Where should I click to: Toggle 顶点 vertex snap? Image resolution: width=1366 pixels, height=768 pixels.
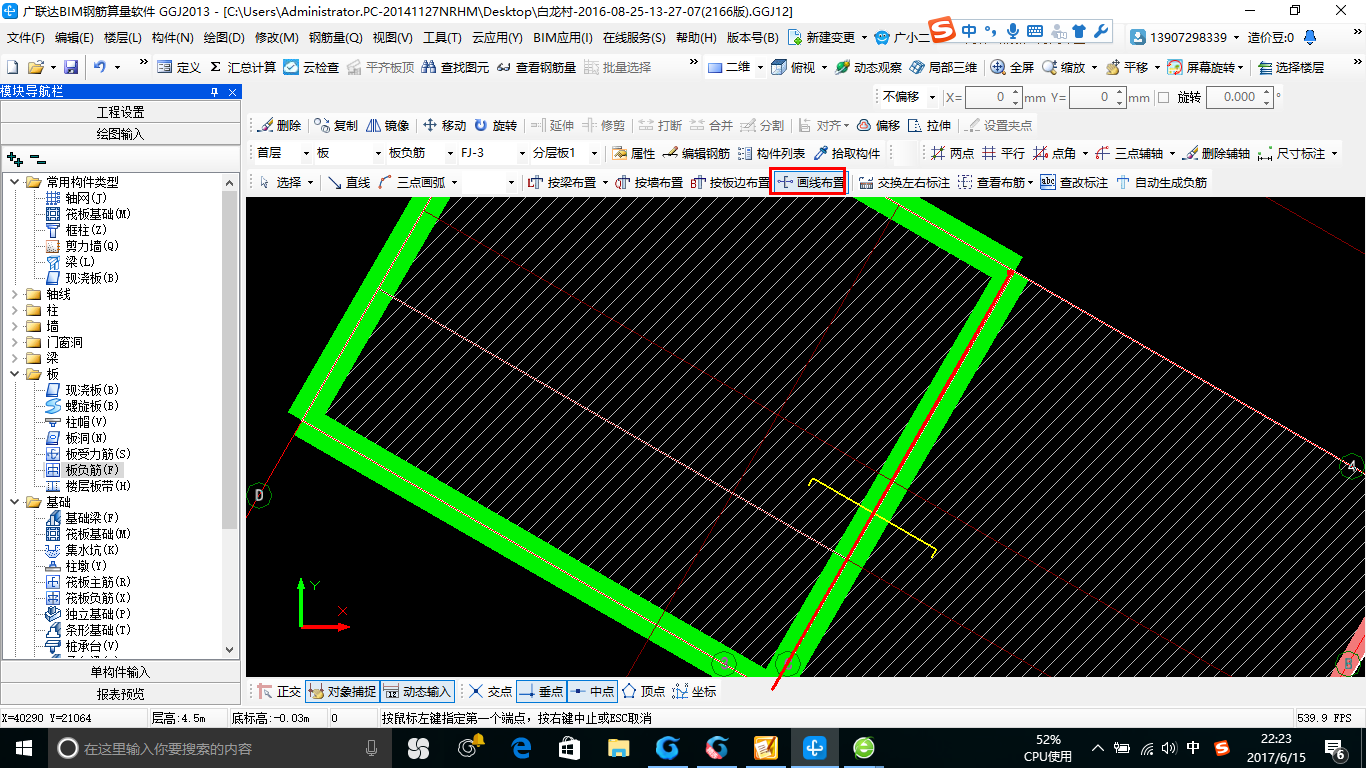coord(643,691)
